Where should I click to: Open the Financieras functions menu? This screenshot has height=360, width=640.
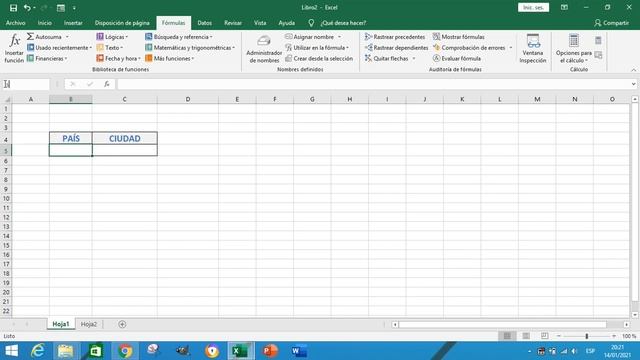point(47,58)
